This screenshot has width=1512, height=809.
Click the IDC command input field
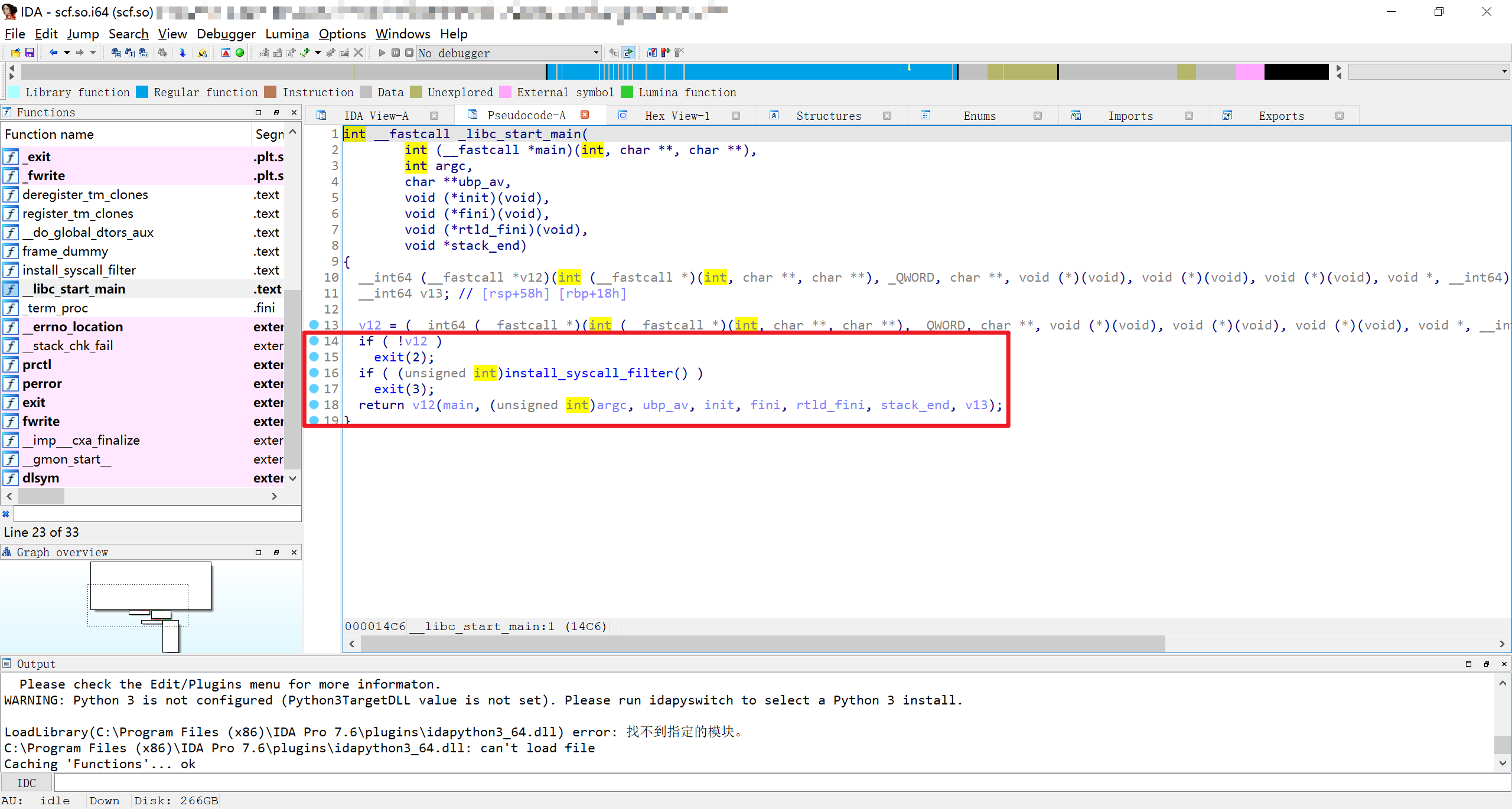point(781,783)
